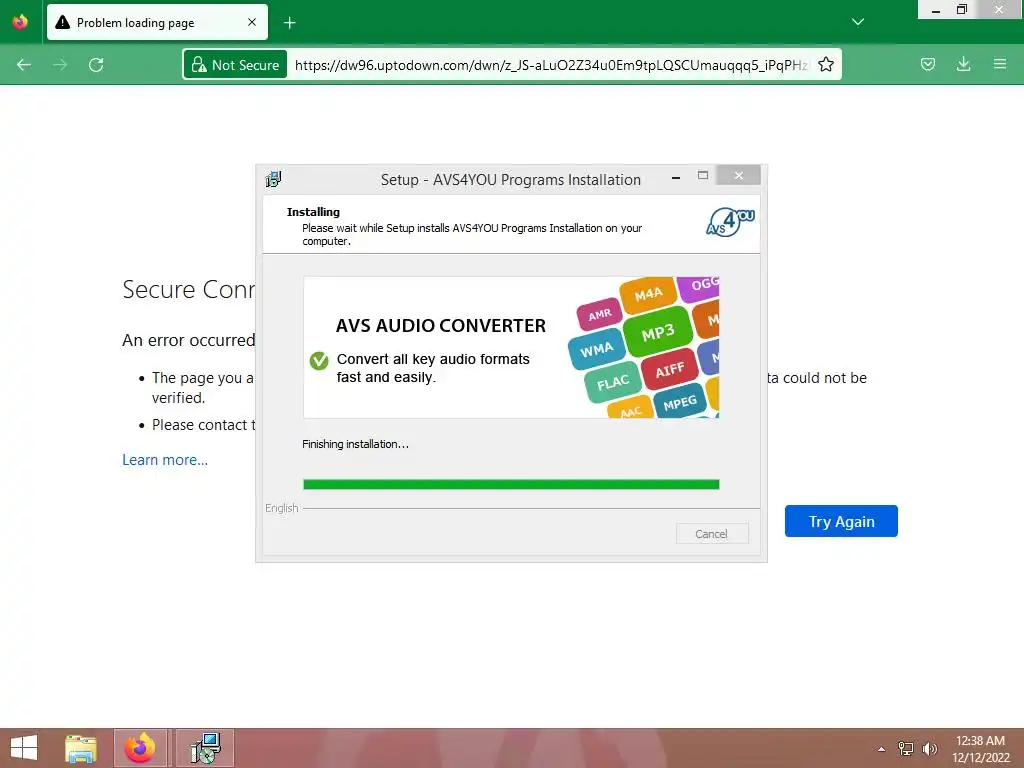The image size is (1024, 768).
Task: Expand the list all tabs chevron
Action: (857, 22)
